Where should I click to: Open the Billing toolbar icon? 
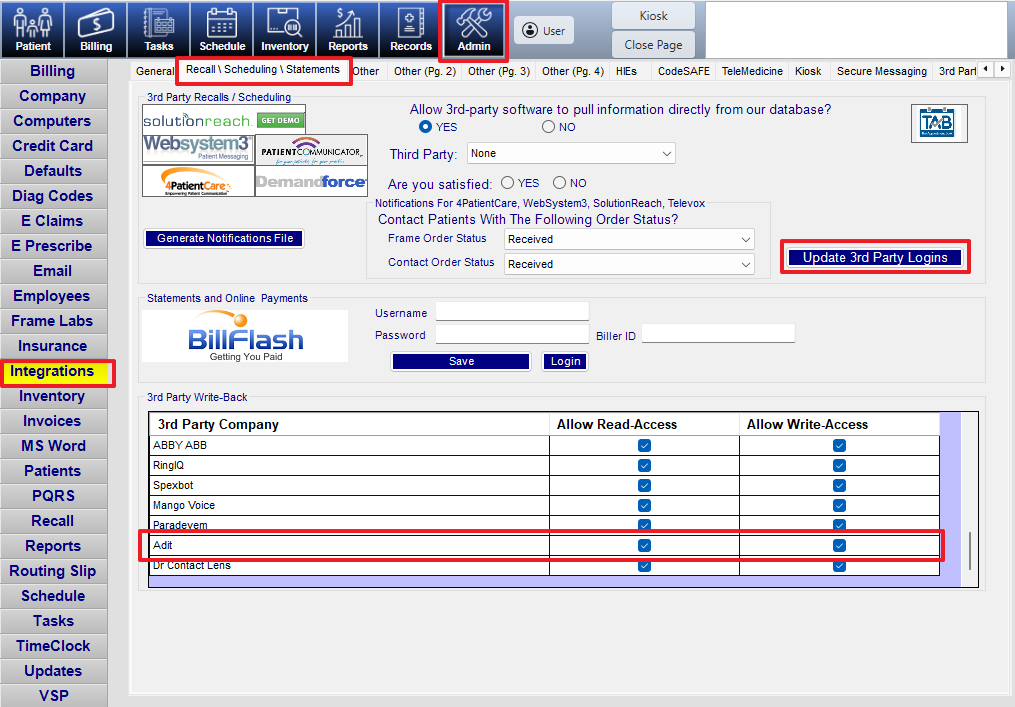(x=96, y=29)
